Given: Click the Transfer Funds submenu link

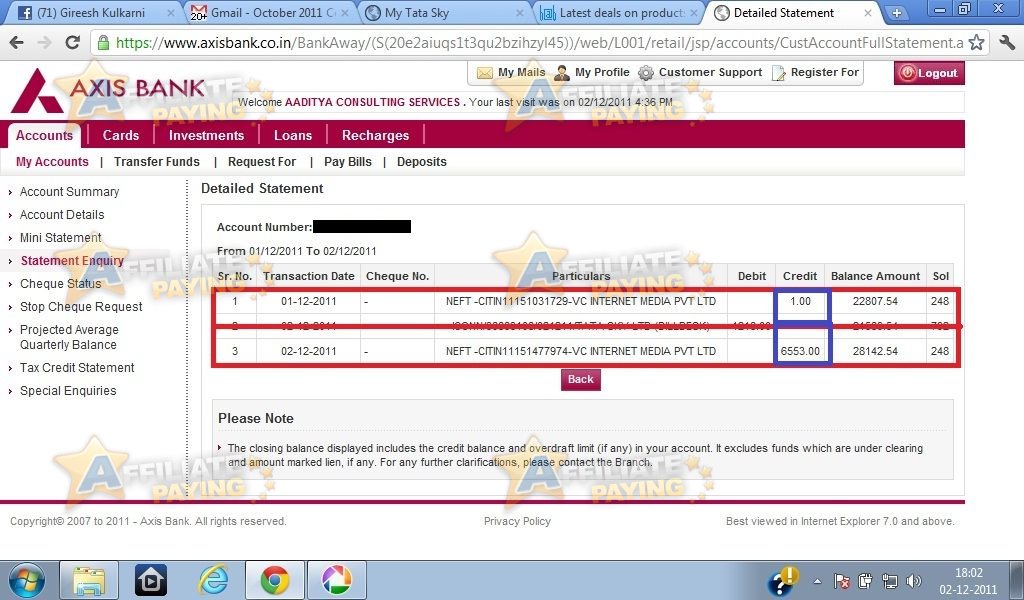Looking at the screenshot, I should [x=157, y=162].
